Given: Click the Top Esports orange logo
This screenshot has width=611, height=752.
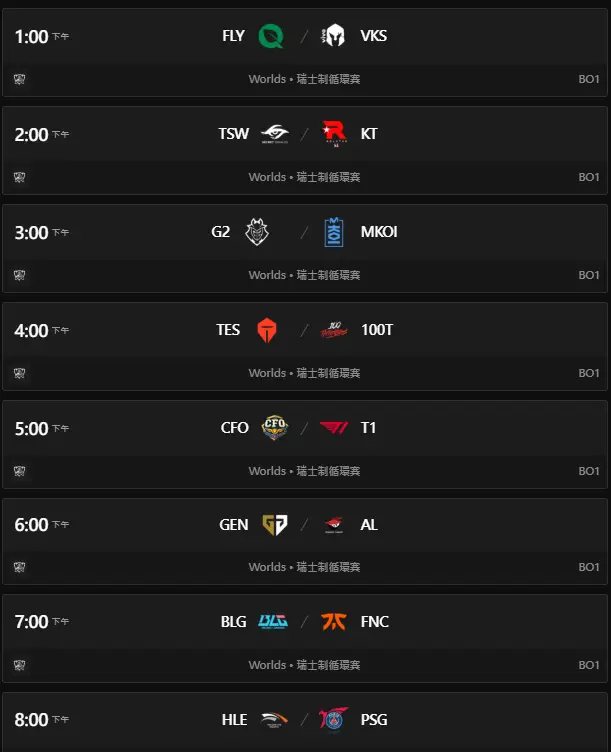Looking at the screenshot, I should (266, 330).
